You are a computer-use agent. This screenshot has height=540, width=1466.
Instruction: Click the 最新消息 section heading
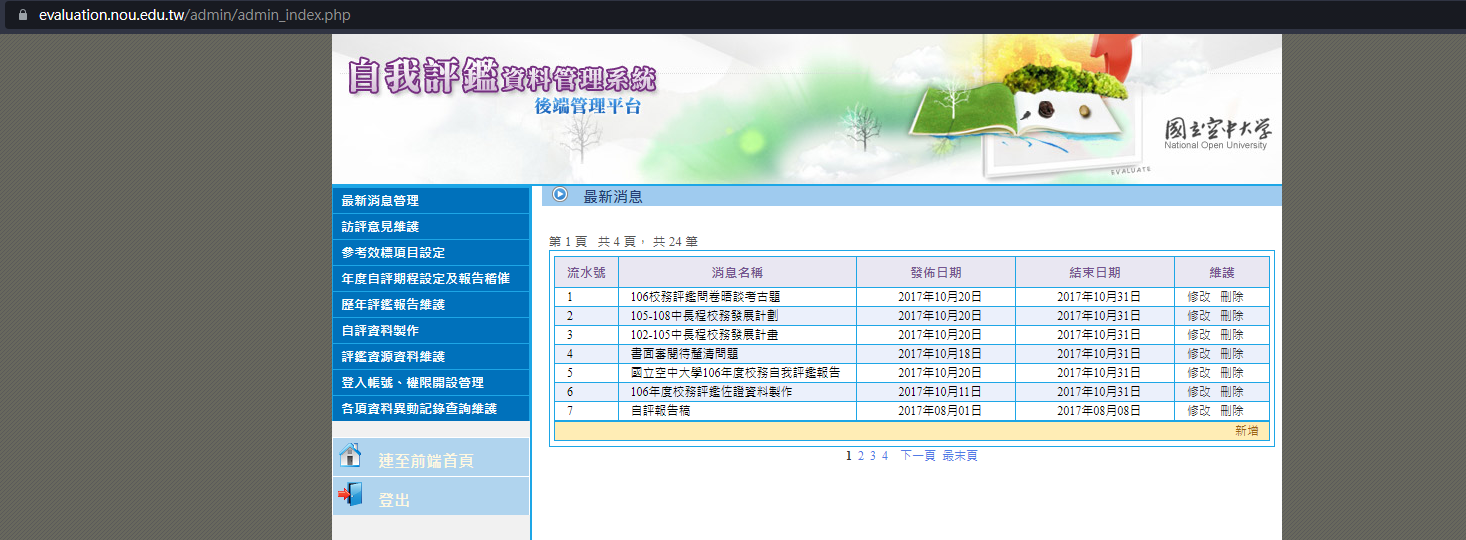tap(613, 197)
